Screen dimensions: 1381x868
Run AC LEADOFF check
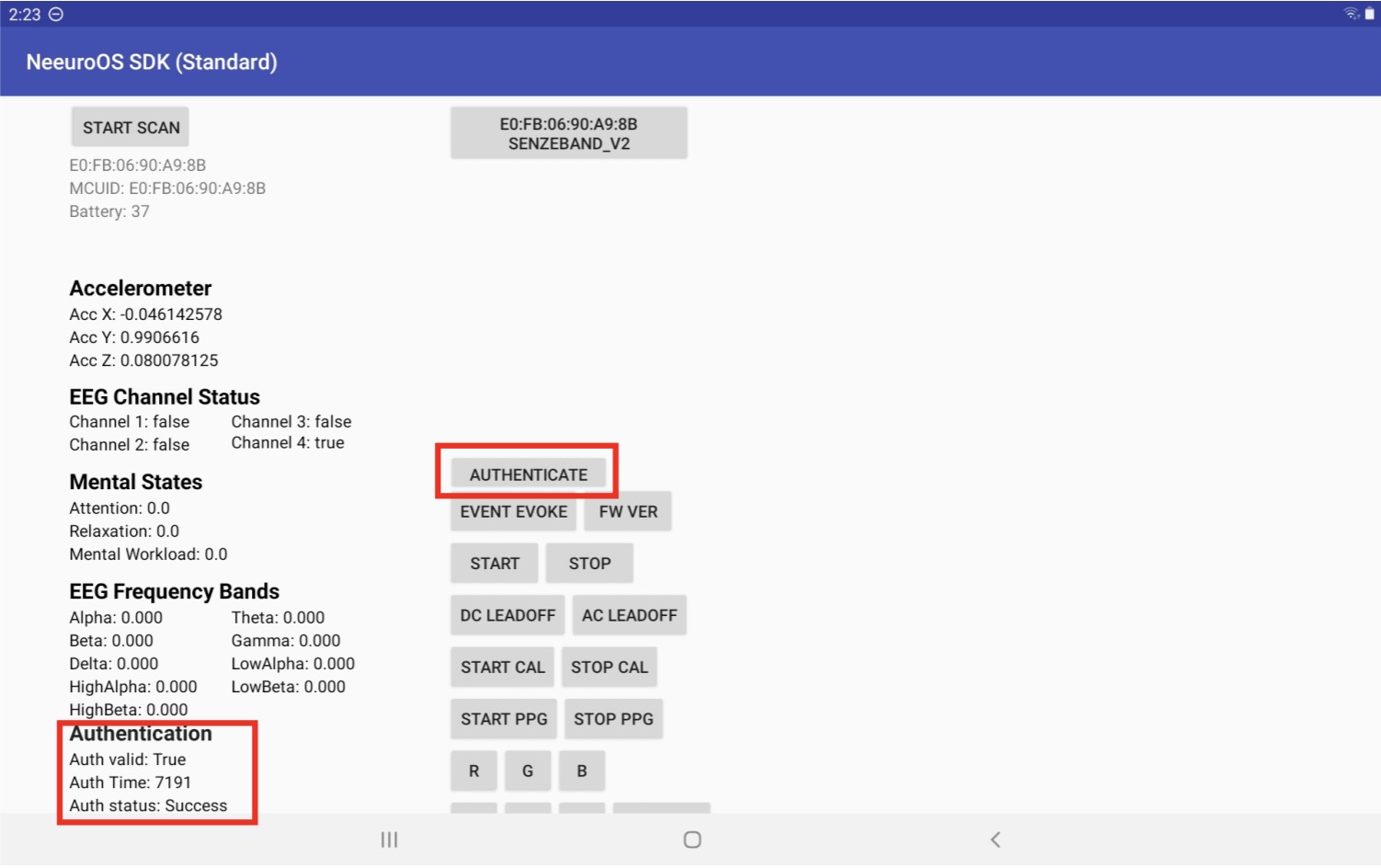629,614
